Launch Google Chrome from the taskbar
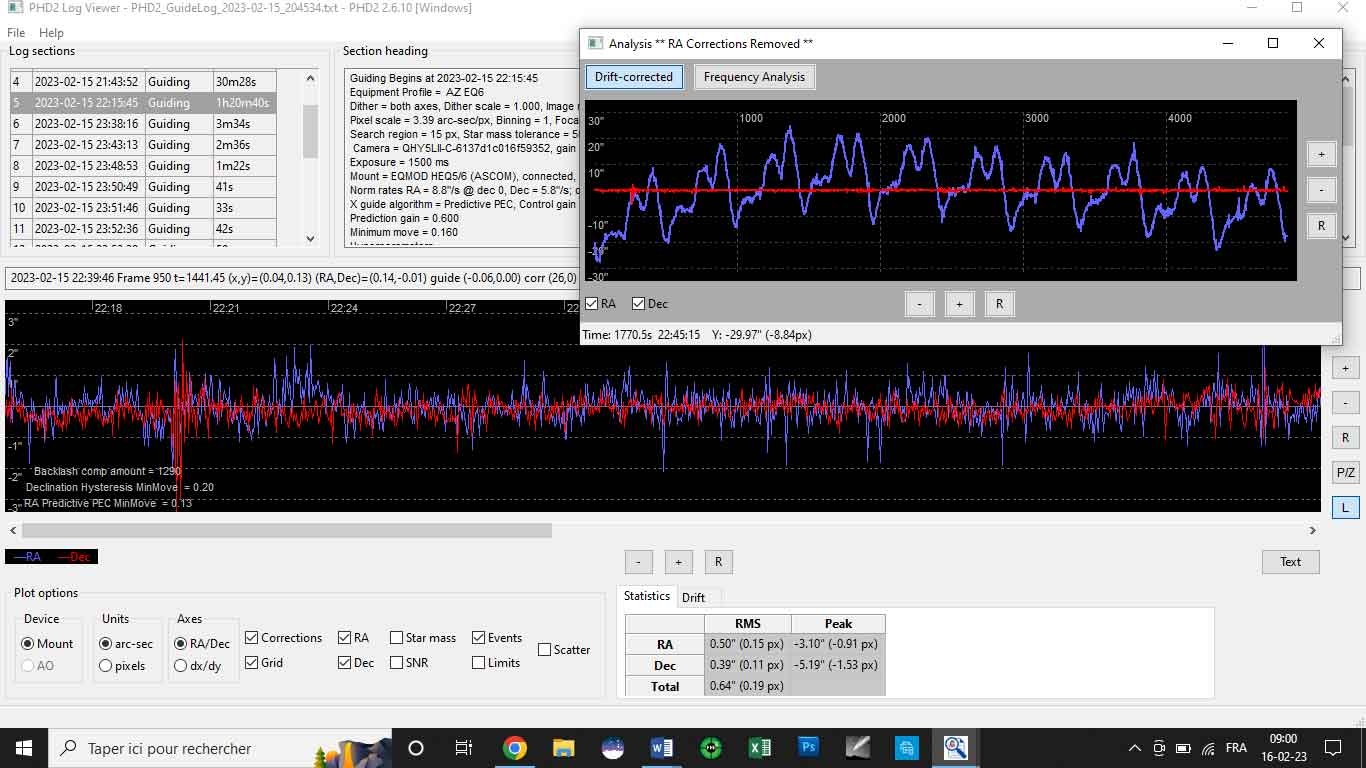Viewport: 1366px width, 768px height. (515, 747)
